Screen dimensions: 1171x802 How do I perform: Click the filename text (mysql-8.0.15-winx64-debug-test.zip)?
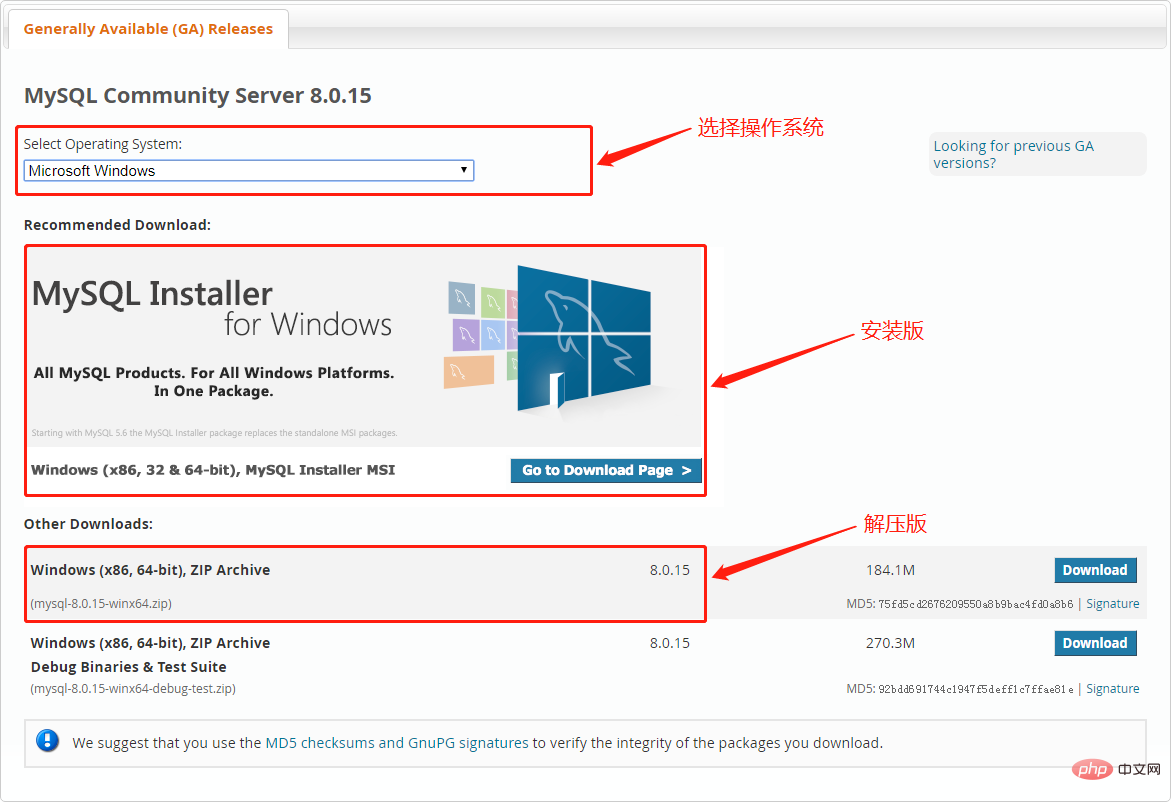pyautogui.click(x=133, y=688)
